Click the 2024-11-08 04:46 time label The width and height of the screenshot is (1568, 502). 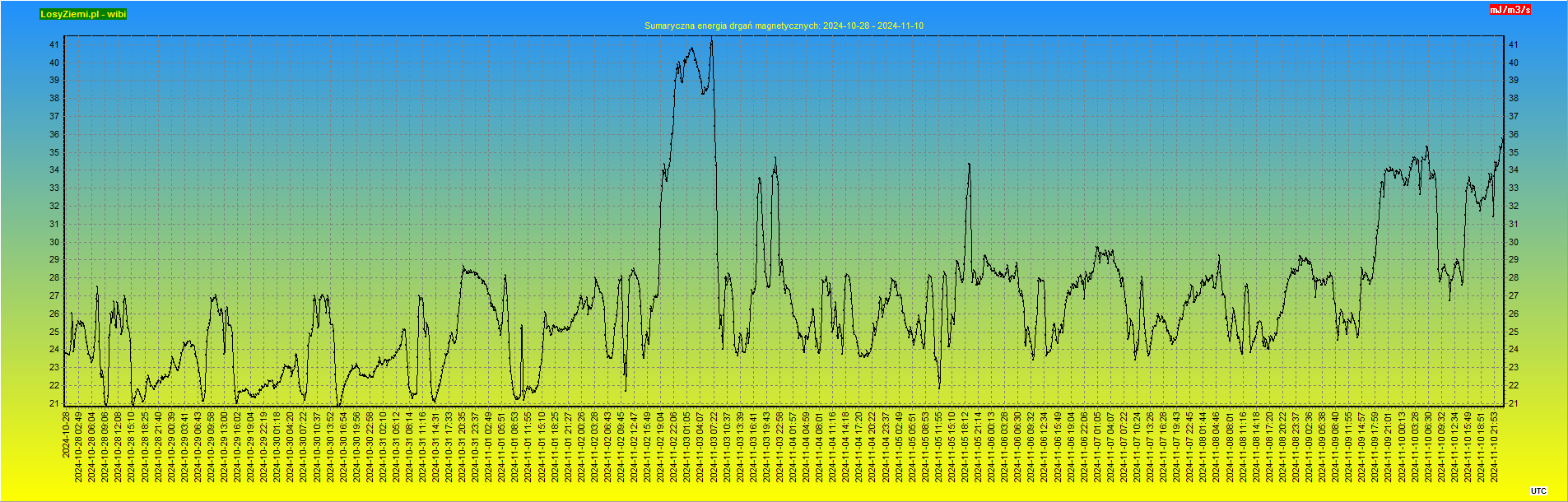click(1217, 447)
